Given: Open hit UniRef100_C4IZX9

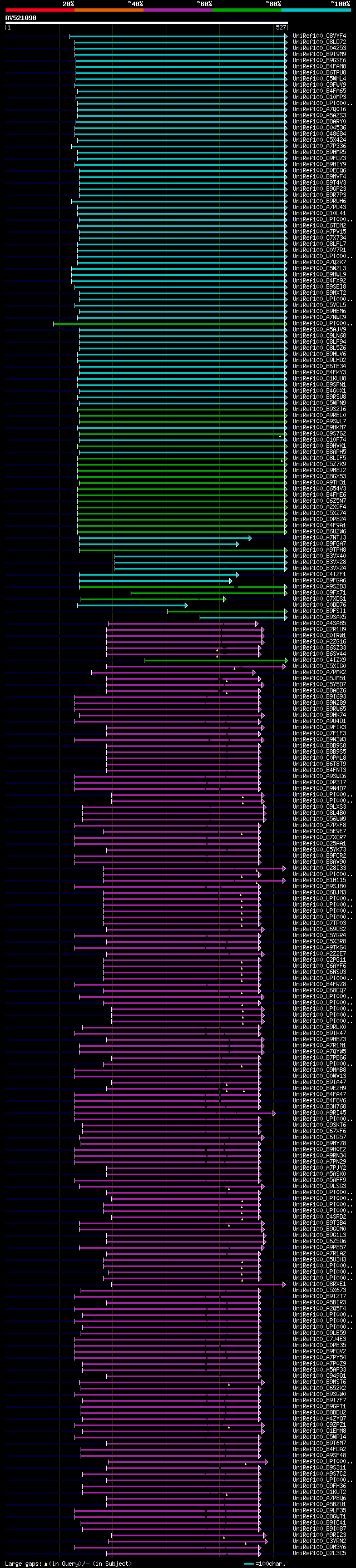Looking at the screenshot, I should (319, 660).
